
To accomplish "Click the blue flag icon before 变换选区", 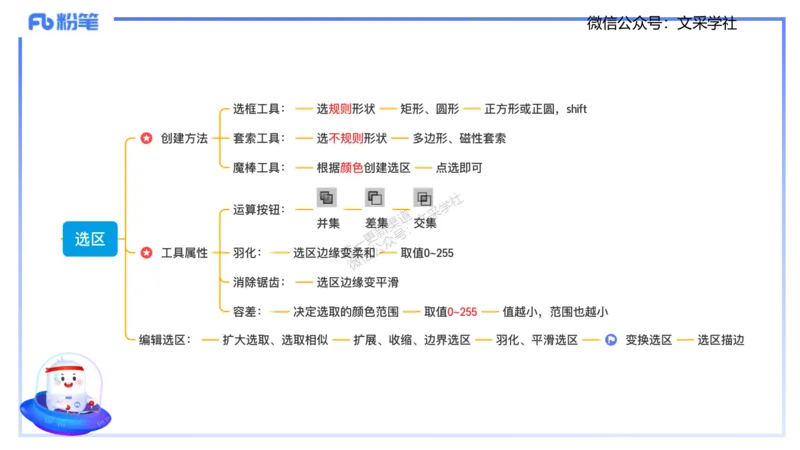I will [x=611, y=340].
